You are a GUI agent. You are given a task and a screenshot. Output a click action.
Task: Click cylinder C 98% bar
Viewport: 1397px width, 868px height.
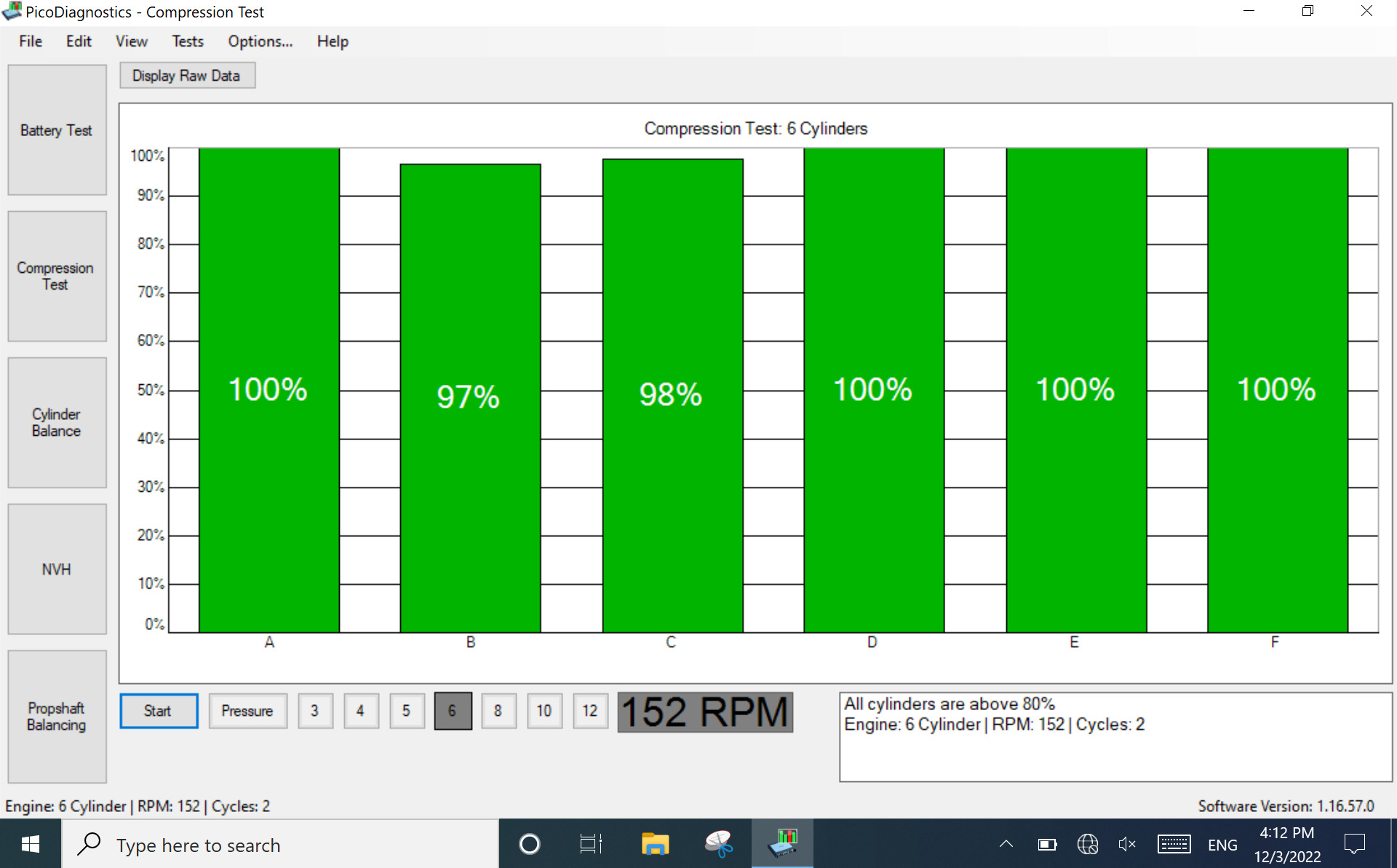(x=672, y=396)
